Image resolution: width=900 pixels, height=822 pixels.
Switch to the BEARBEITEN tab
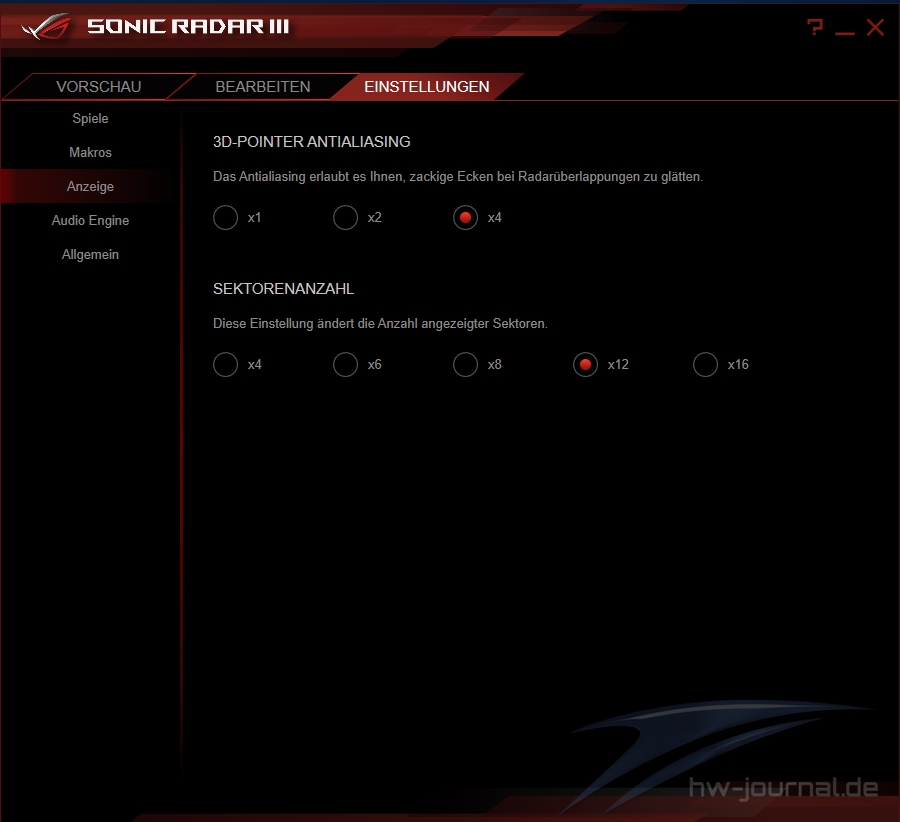click(262, 87)
